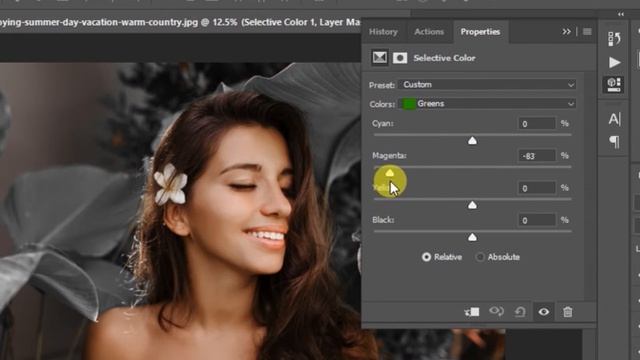The width and height of the screenshot is (640, 360).
Task: Open the Preset dropdown showing Custom
Action: tap(487, 84)
